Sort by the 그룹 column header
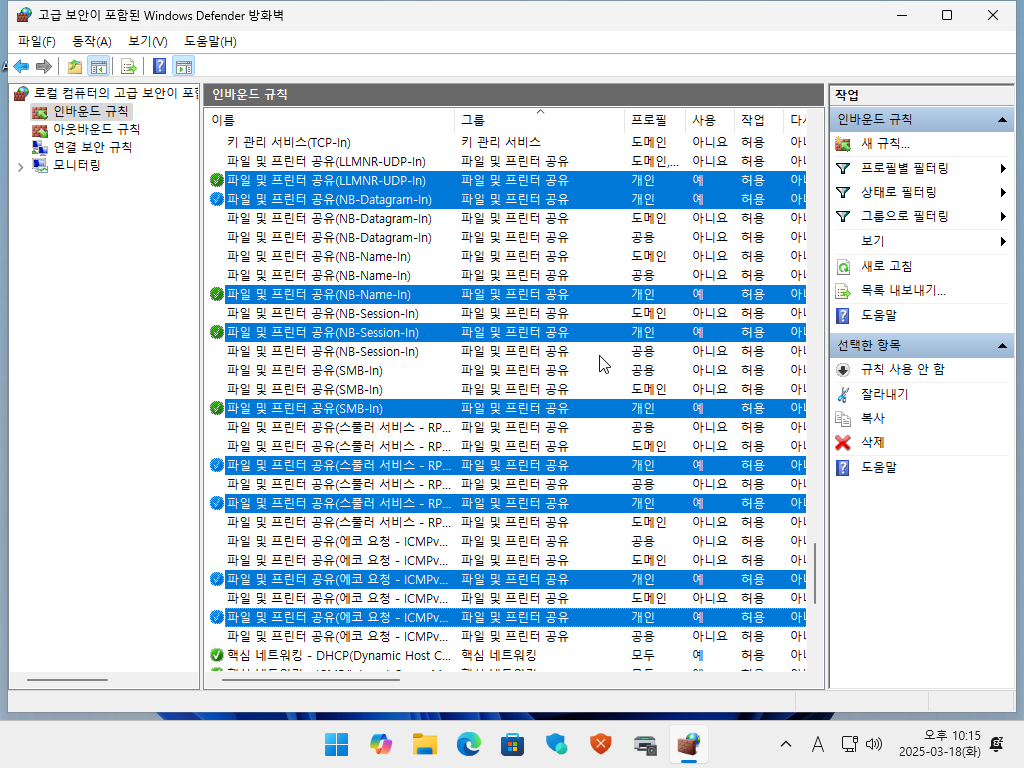 539,120
